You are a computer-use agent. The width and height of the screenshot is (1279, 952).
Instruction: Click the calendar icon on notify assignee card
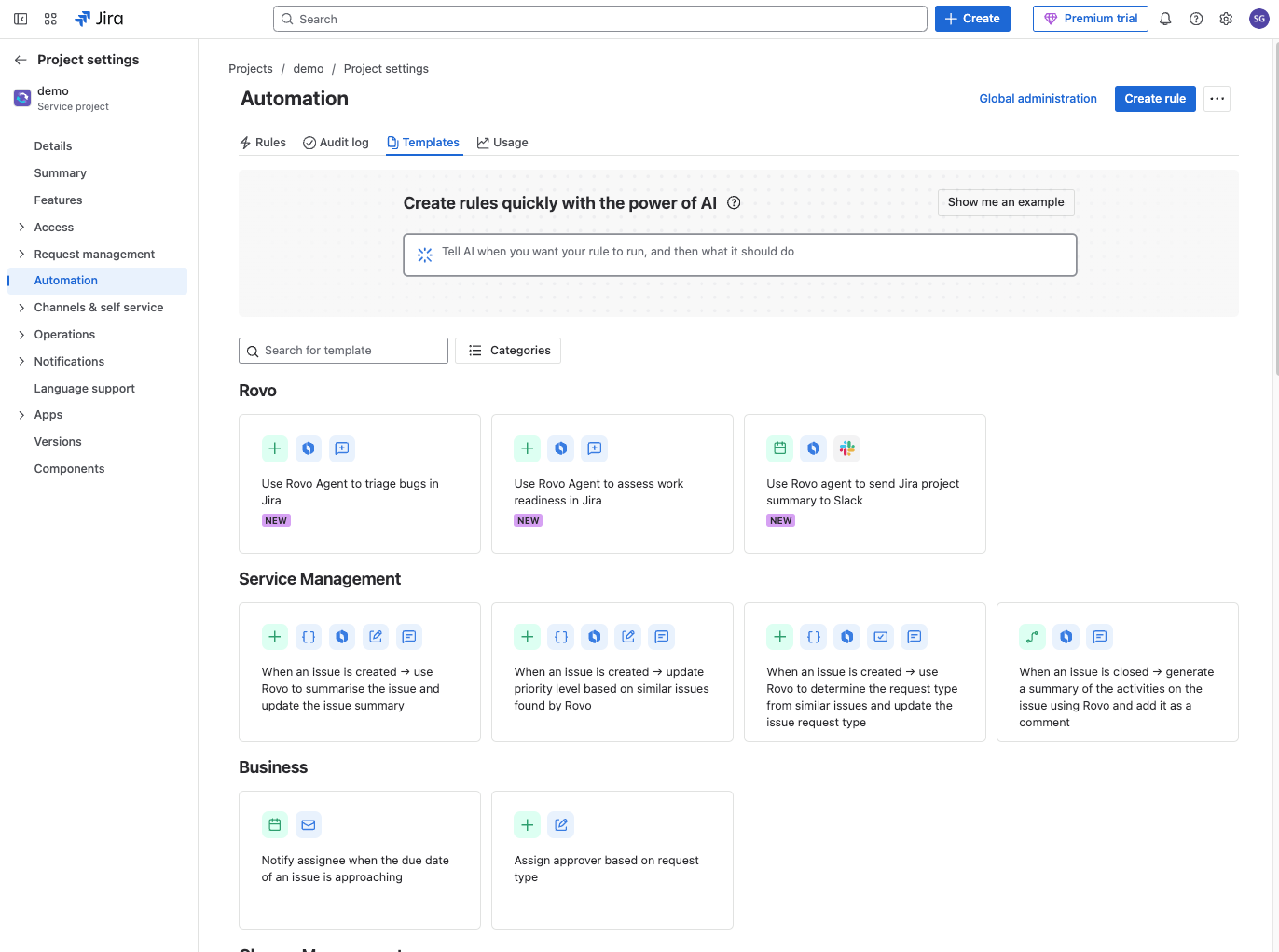(x=275, y=825)
